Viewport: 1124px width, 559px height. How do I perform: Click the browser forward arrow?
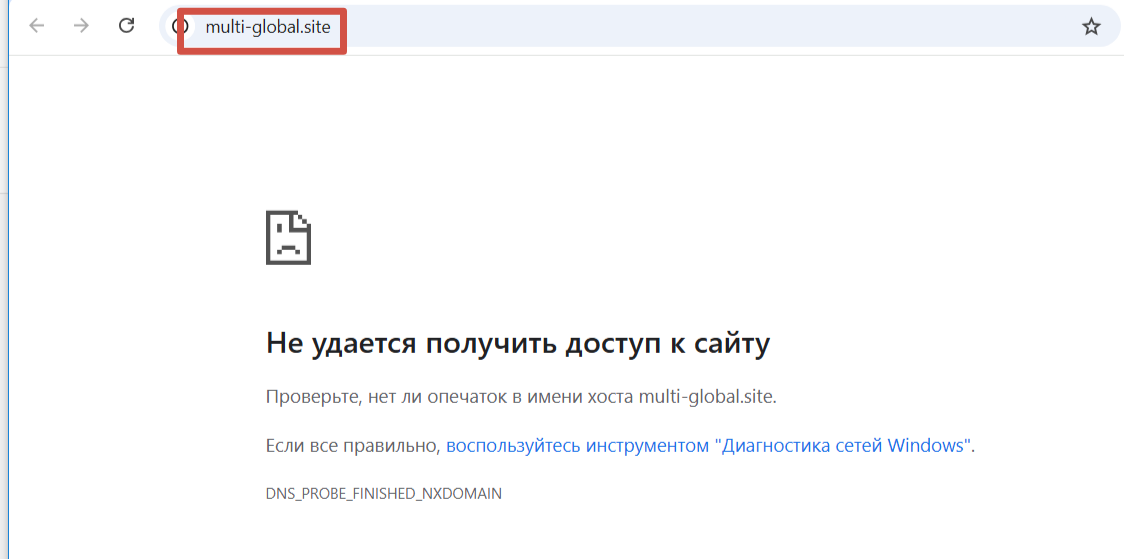(x=82, y=27)
